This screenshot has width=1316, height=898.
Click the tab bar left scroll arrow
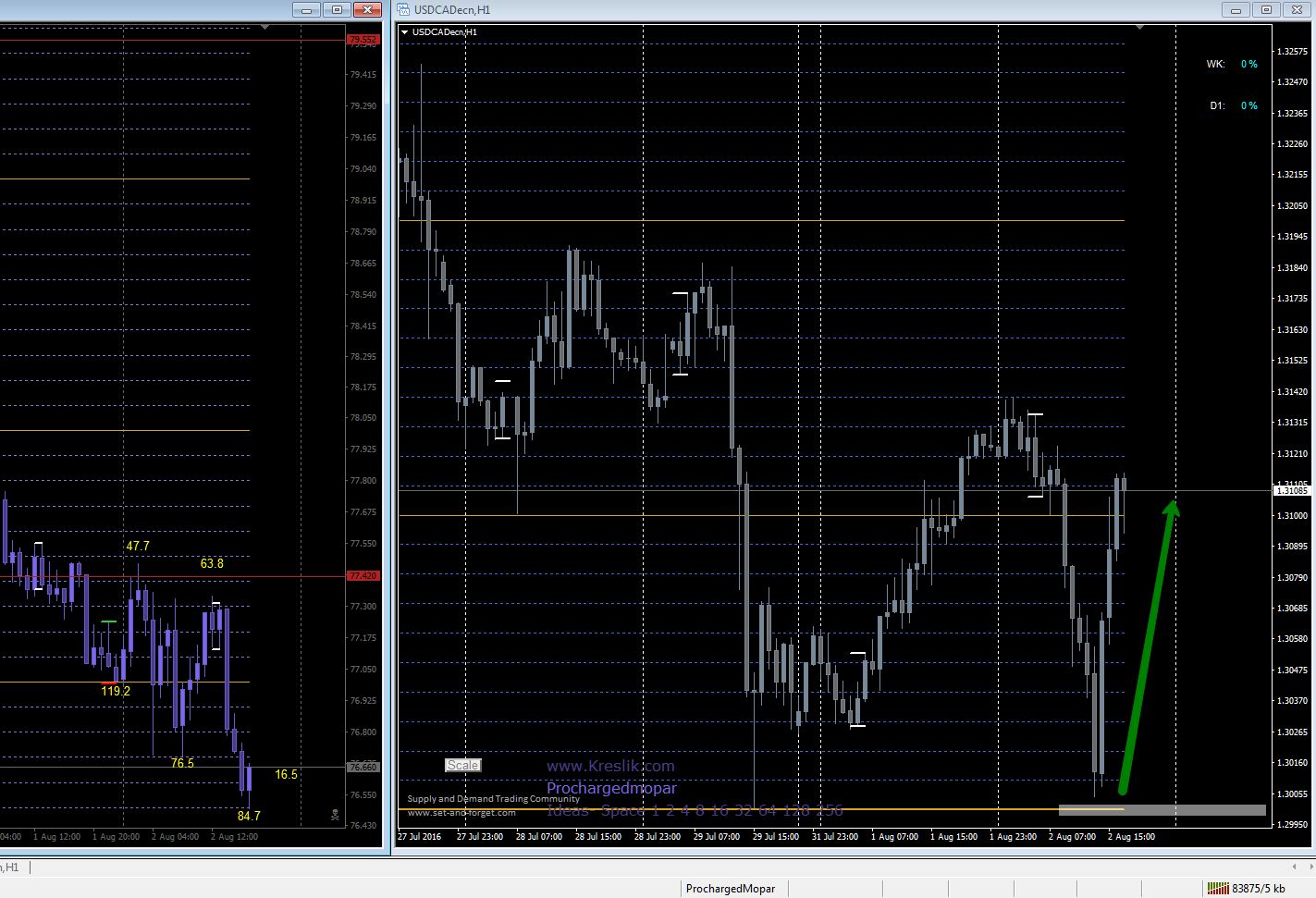1294,867
